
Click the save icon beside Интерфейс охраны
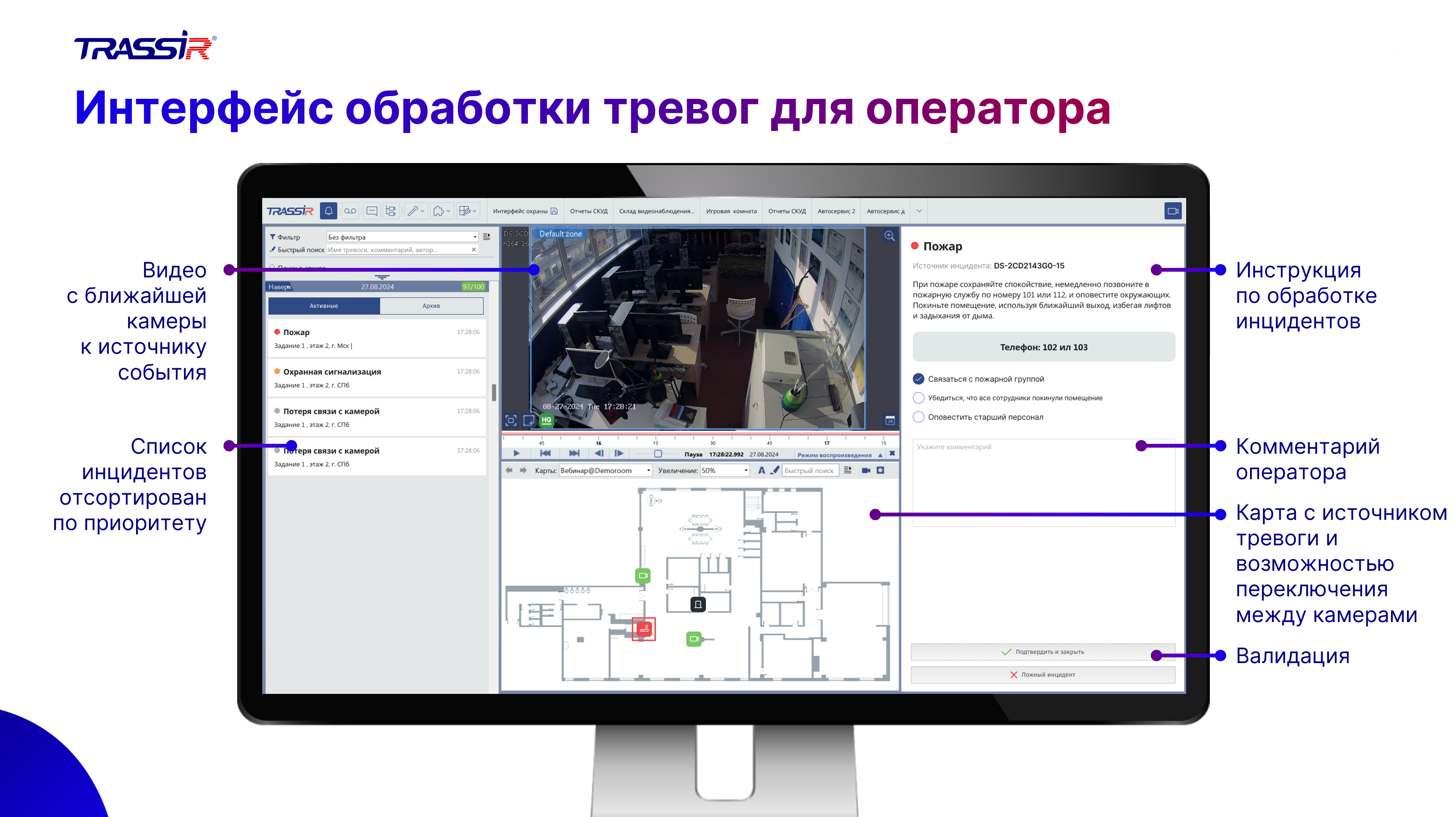[x=554, y=211]
